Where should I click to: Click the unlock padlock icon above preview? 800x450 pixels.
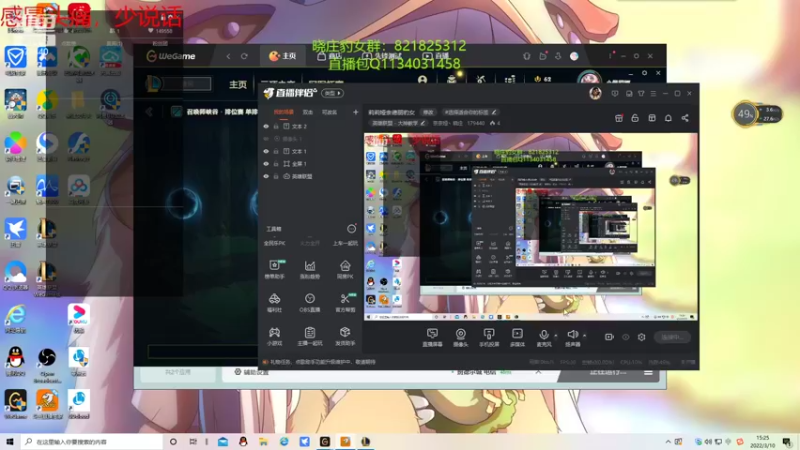[x=635, y=118]
